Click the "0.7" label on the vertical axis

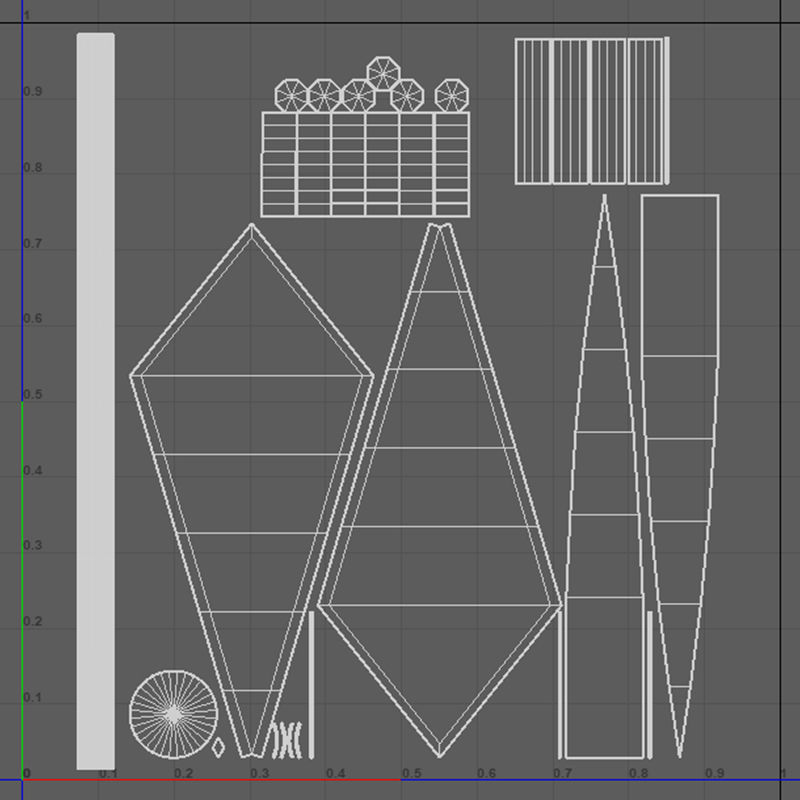pyautogui.click(x=33, y=243)
